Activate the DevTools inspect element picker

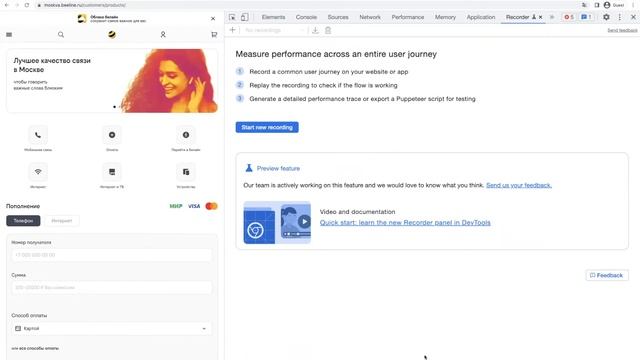point(232,17)
